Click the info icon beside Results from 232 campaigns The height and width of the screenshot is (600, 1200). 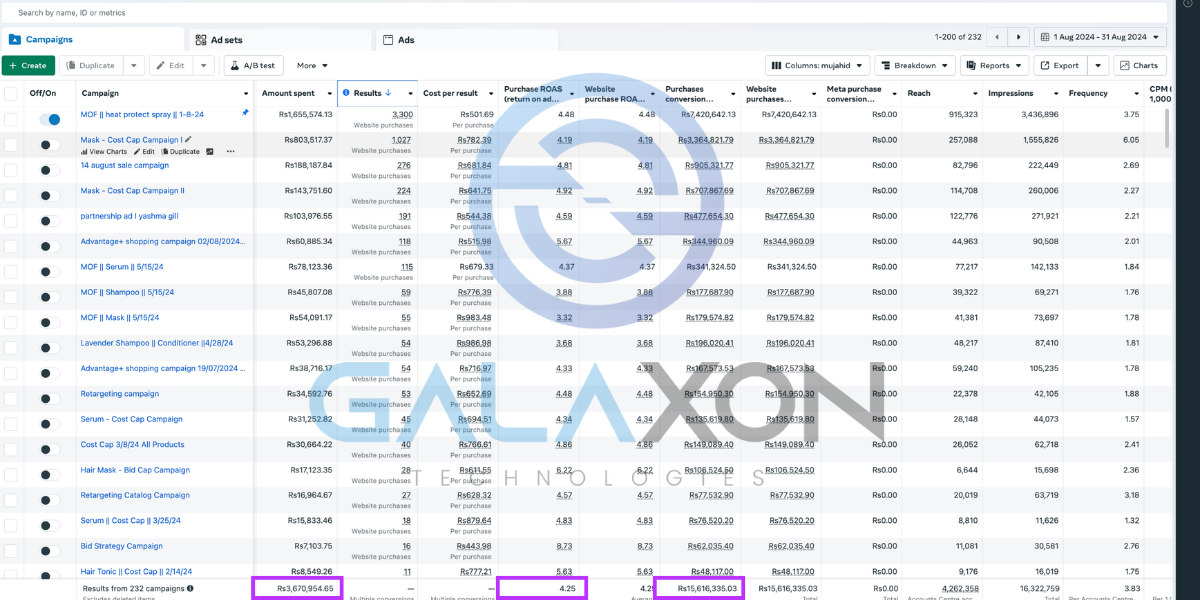(x=190, y=589)
